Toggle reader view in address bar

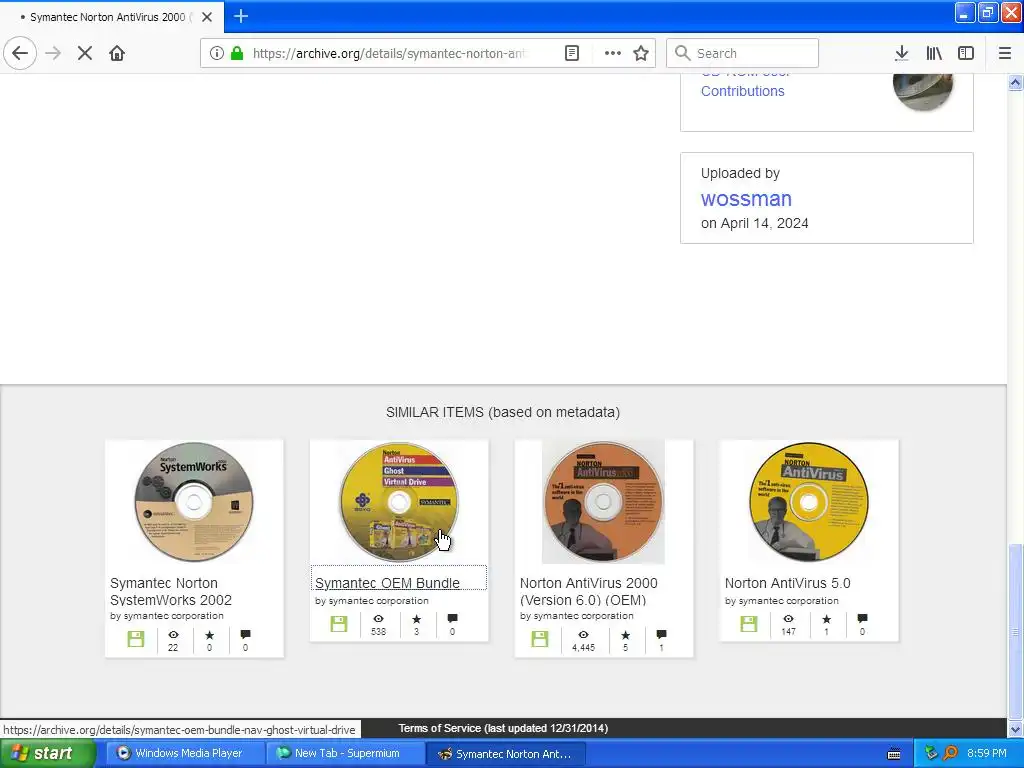pyautogui.click(x=571, y=53)
